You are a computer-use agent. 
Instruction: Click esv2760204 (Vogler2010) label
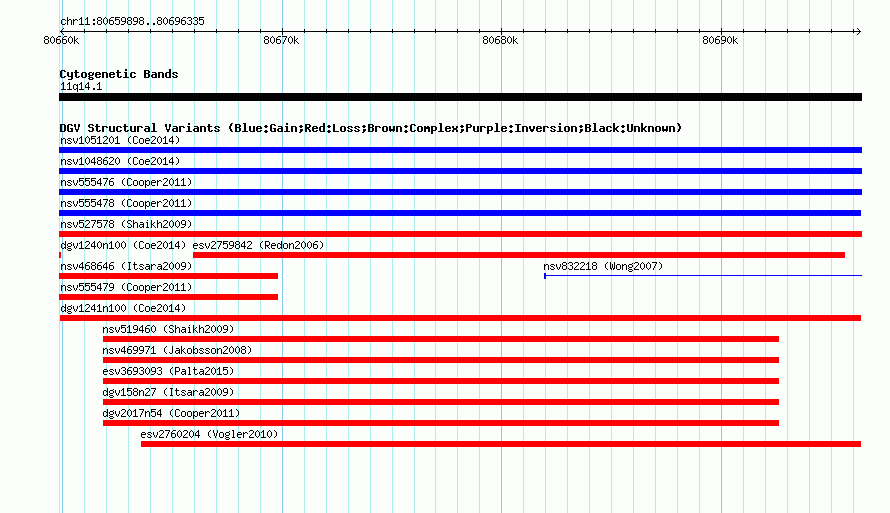tap(209, 434)
